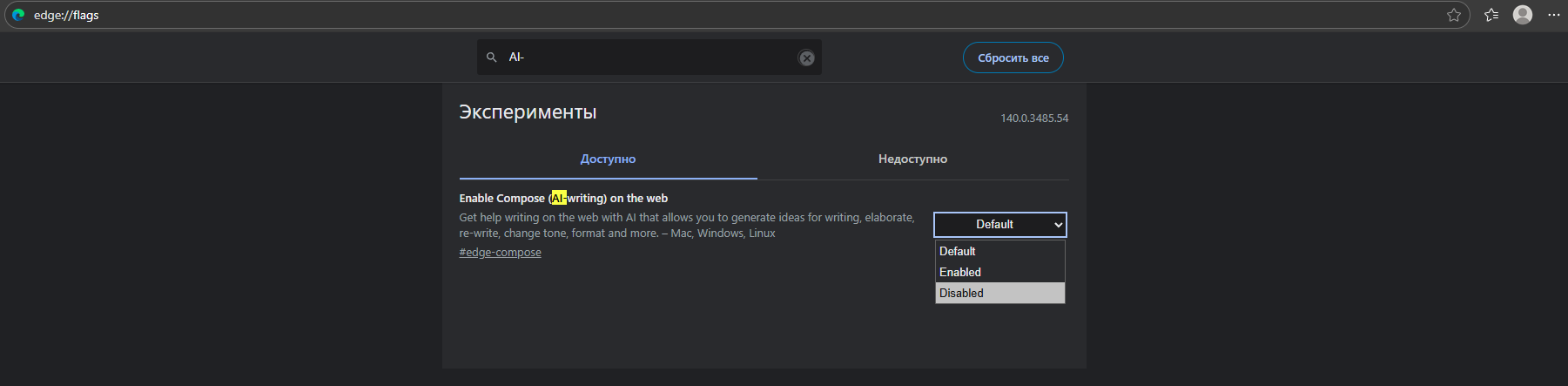Open the Favorites list icon

click(x=1491, y=15)
